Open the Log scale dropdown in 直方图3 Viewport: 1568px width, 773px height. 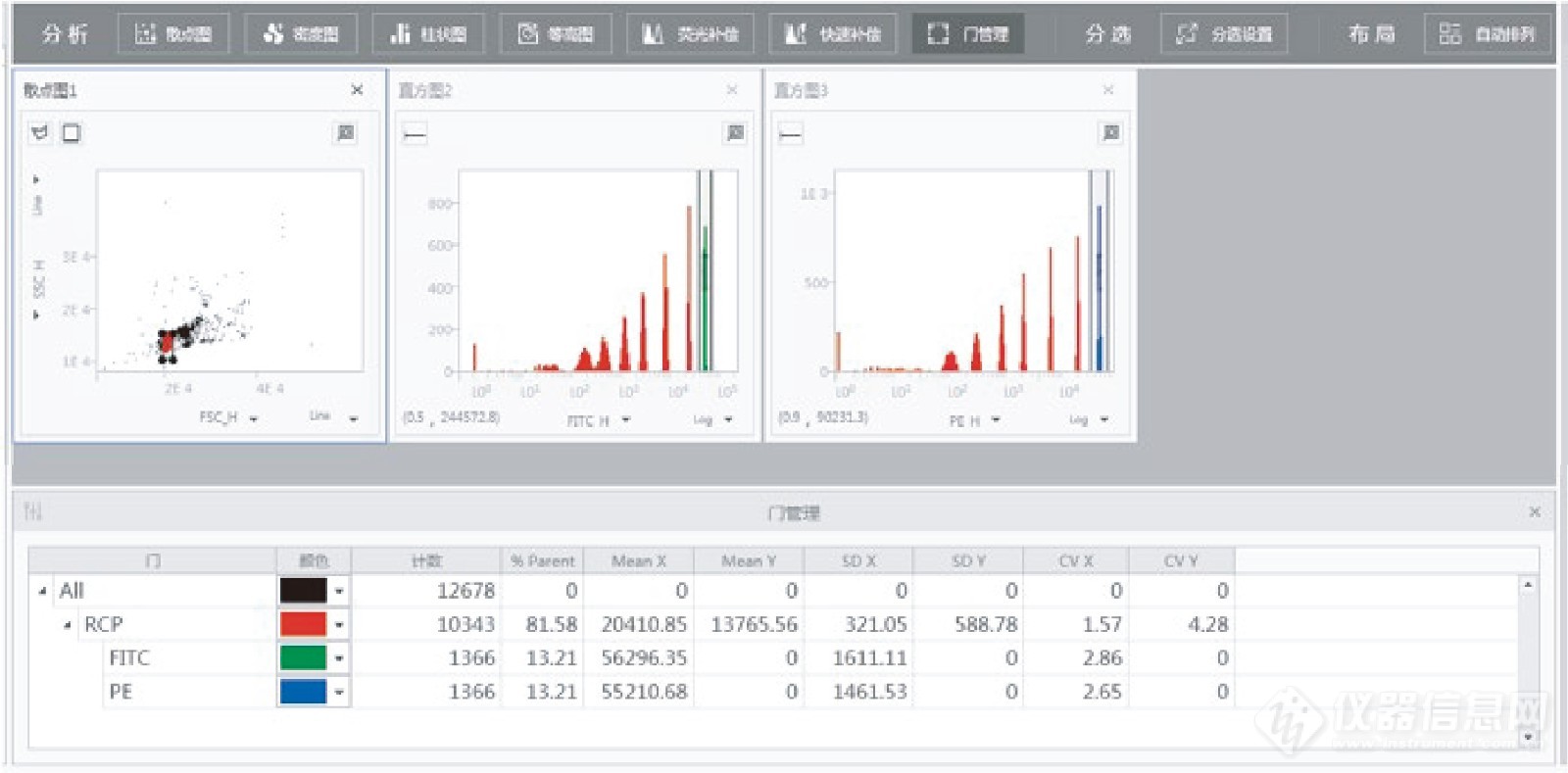(x=1104, y=419)
